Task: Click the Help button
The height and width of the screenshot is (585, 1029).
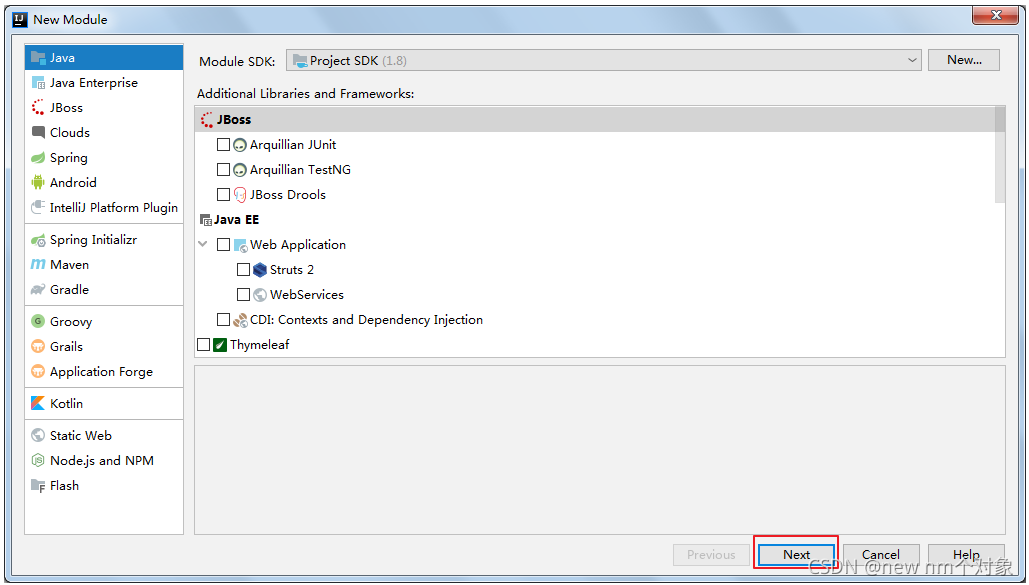Action: click(966, 555)
